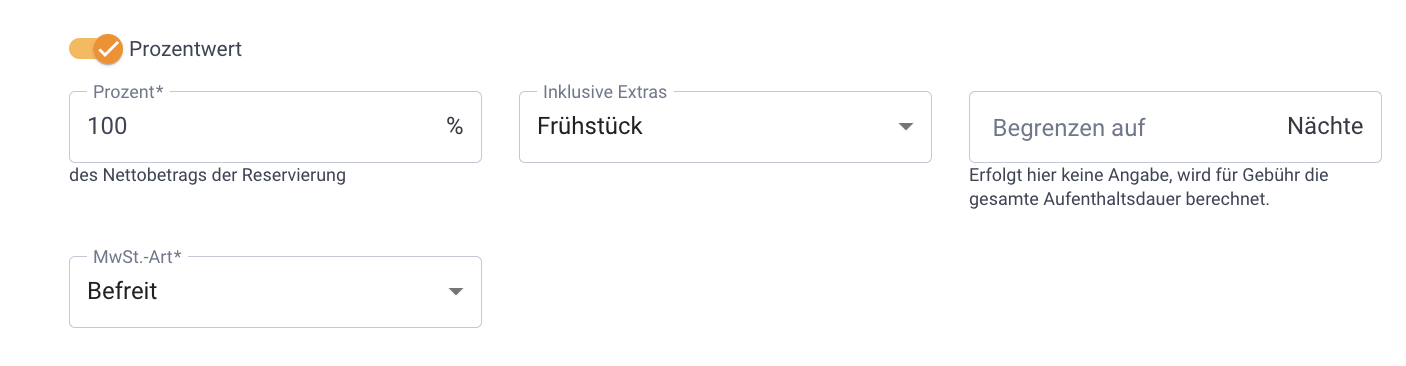This screenshot has width=1406, height=366.
Task: Focus the Begrenzen auf input field
Action: [1175, 127]
